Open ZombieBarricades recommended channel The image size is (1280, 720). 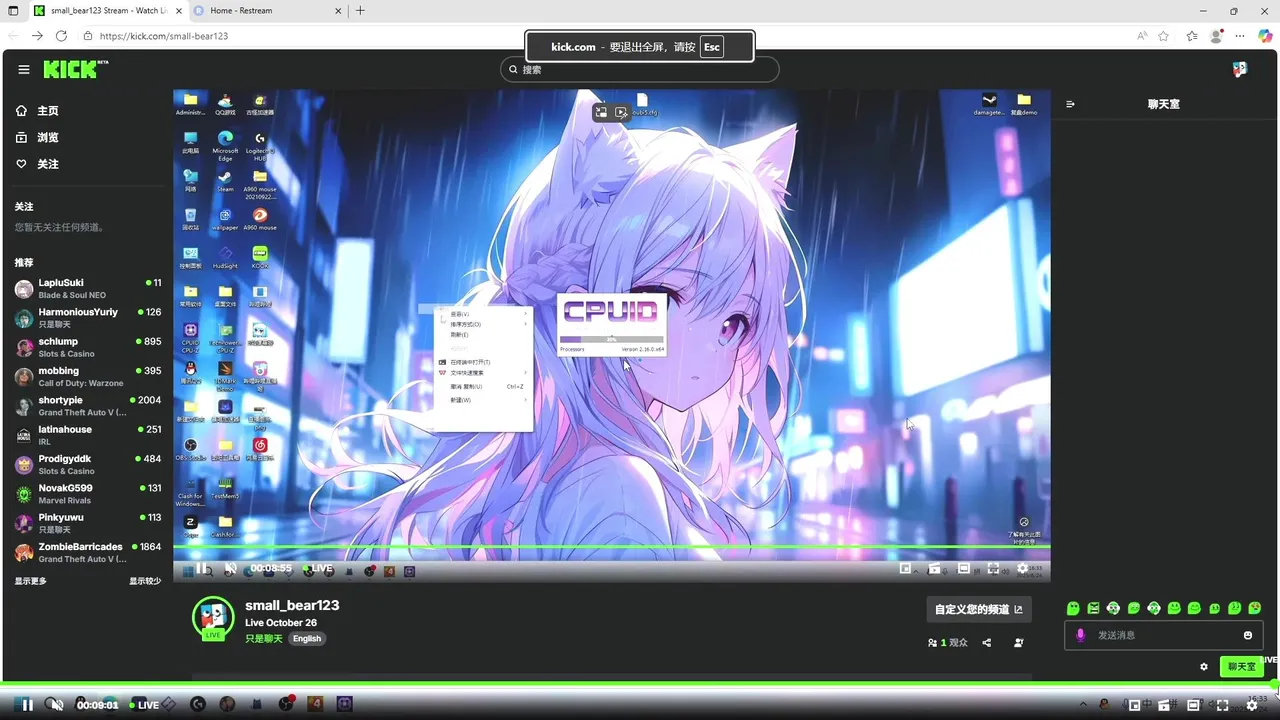(88, 553)
